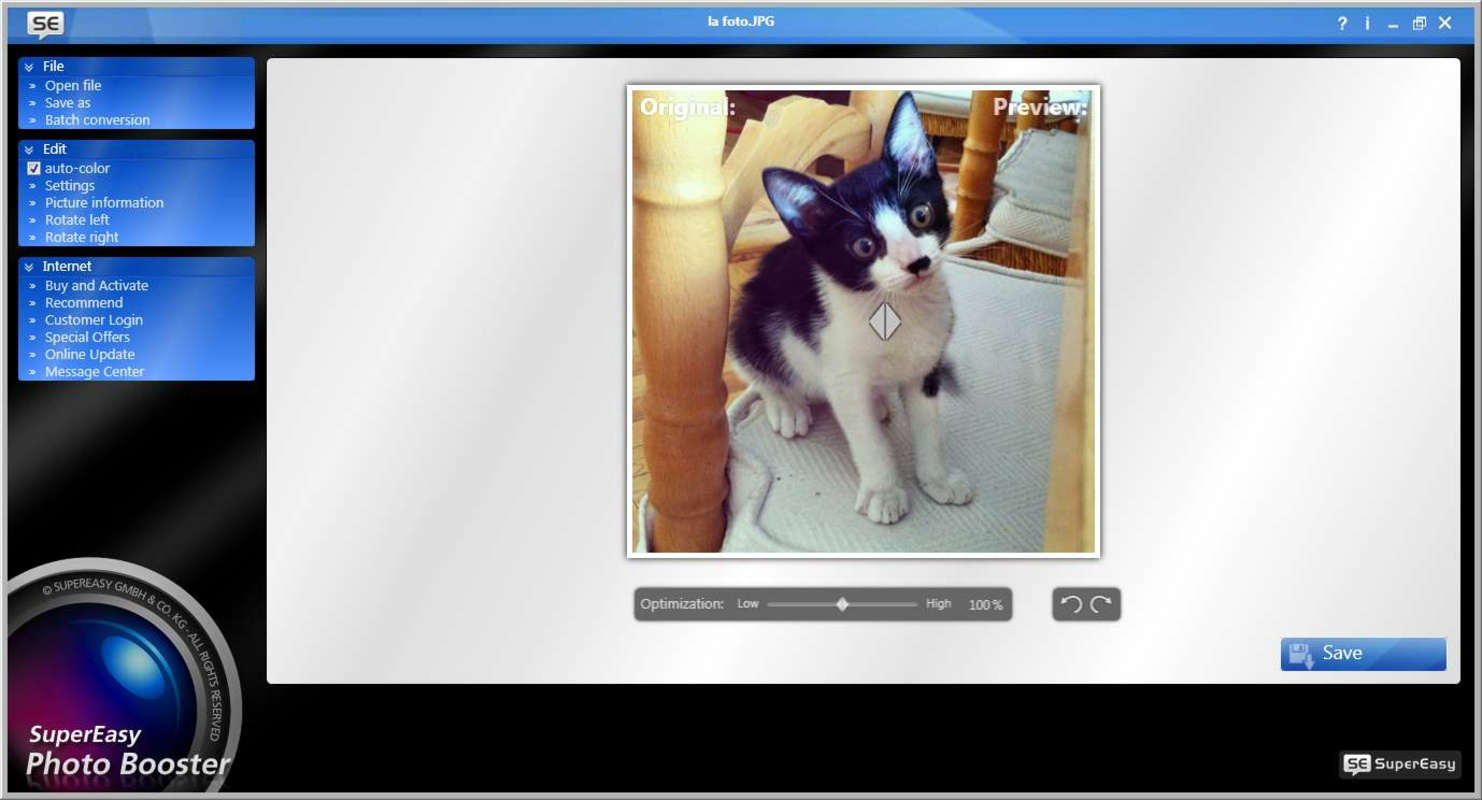Screen dimensions: 1482x800
Task: Select Rotate left
Action: [x=77, y=219]
